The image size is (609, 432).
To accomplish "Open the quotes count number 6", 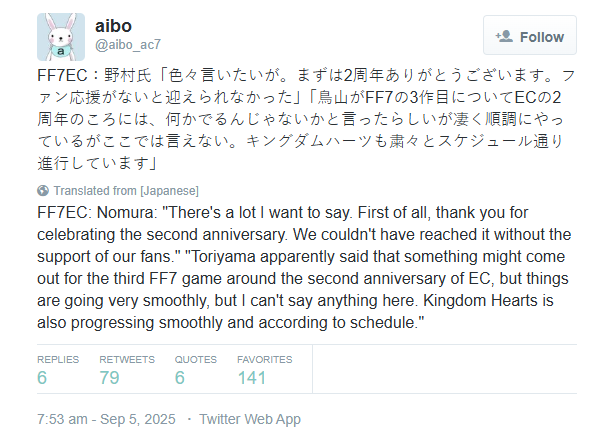I will (x=180, y=378).
